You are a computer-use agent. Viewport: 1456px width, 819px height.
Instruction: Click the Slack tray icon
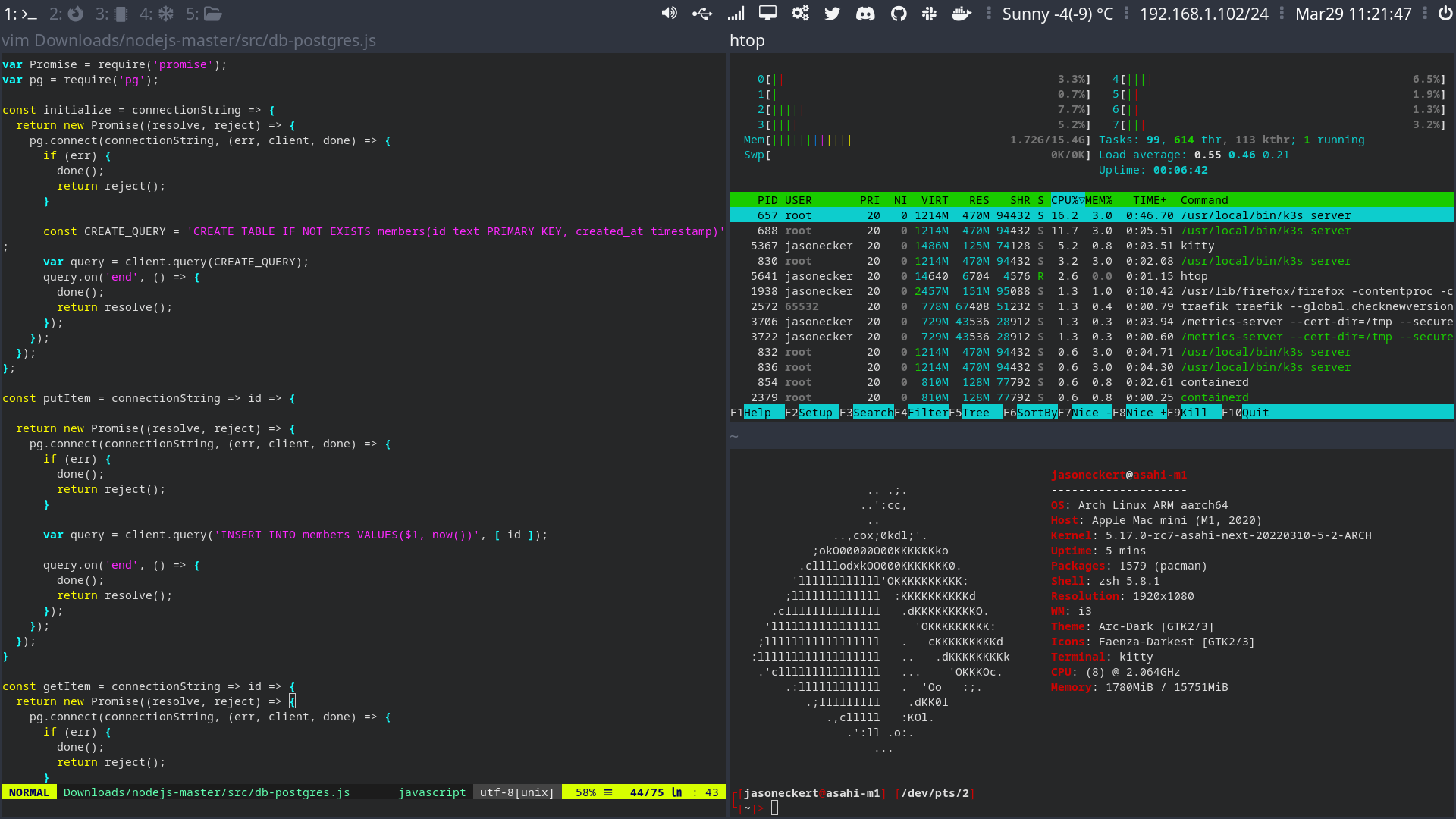(929, 14)
